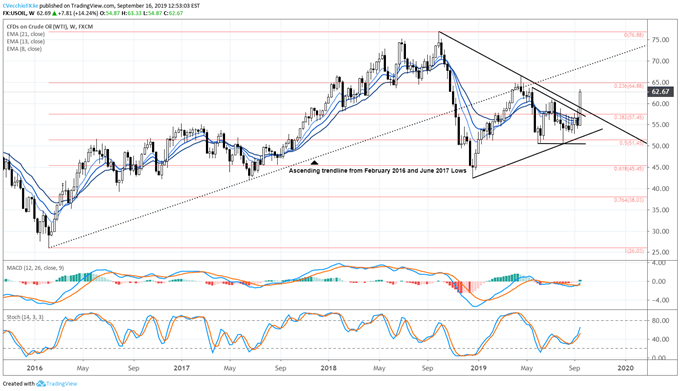Select the EMA (13, close) indicator label
Screen dimensions: 680x391
click(x=26, y=42)
